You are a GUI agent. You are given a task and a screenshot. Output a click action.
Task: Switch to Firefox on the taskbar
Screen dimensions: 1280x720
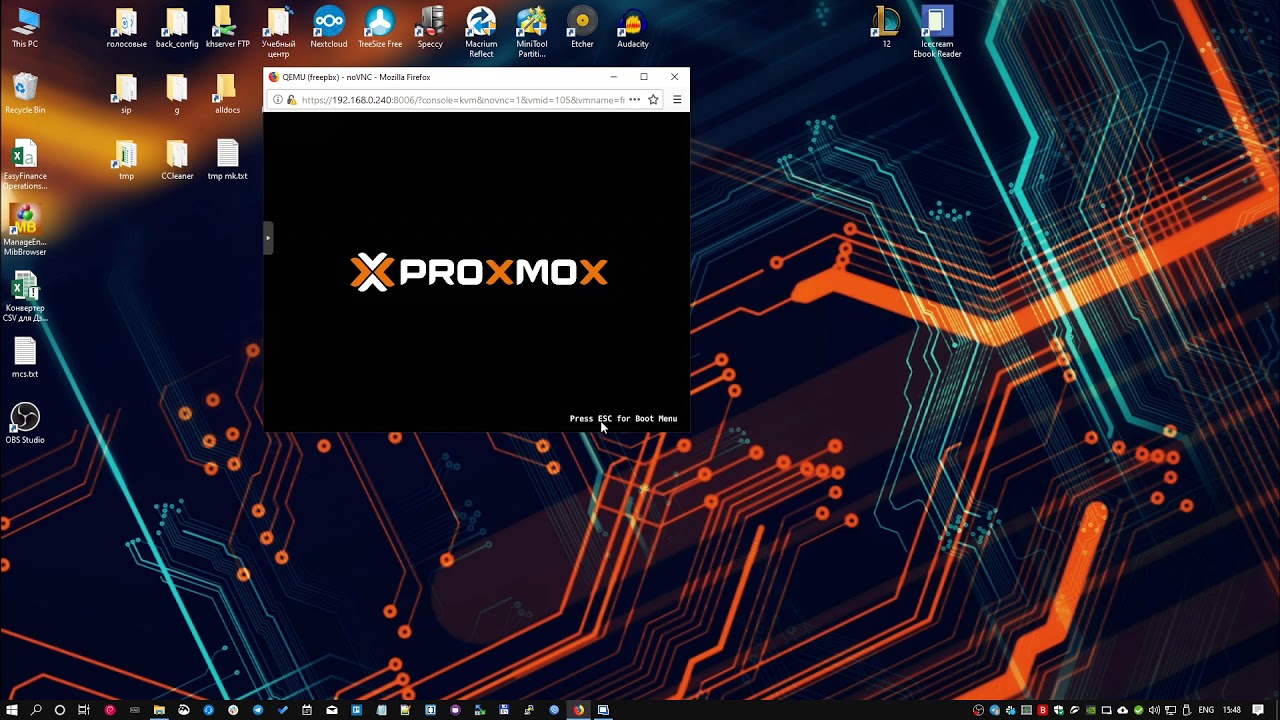click(x=578, y=710)
